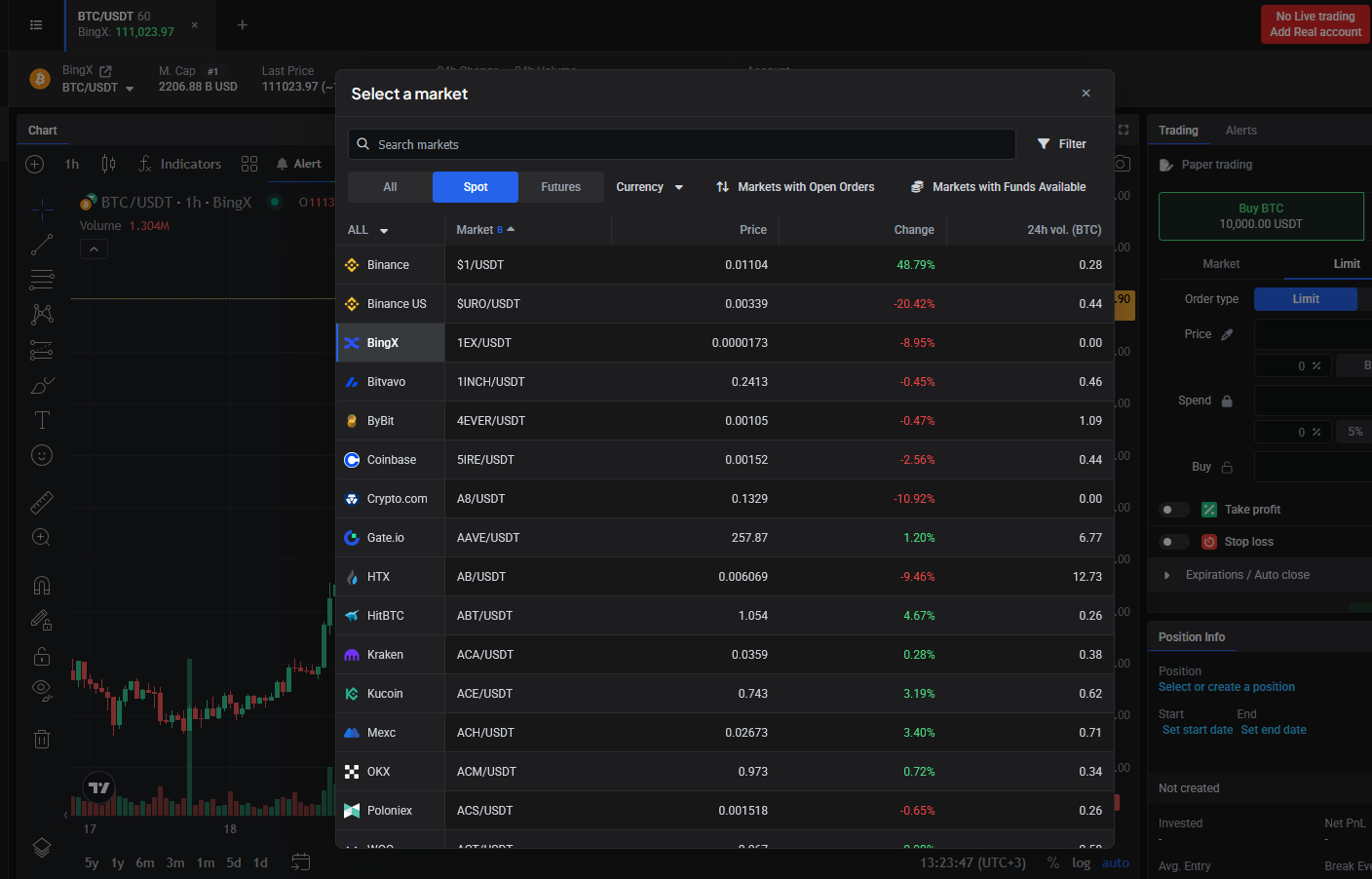Toggle magnet mode for drawings
This screenshot has width=1372, height=879.
(x=42, y=585)
